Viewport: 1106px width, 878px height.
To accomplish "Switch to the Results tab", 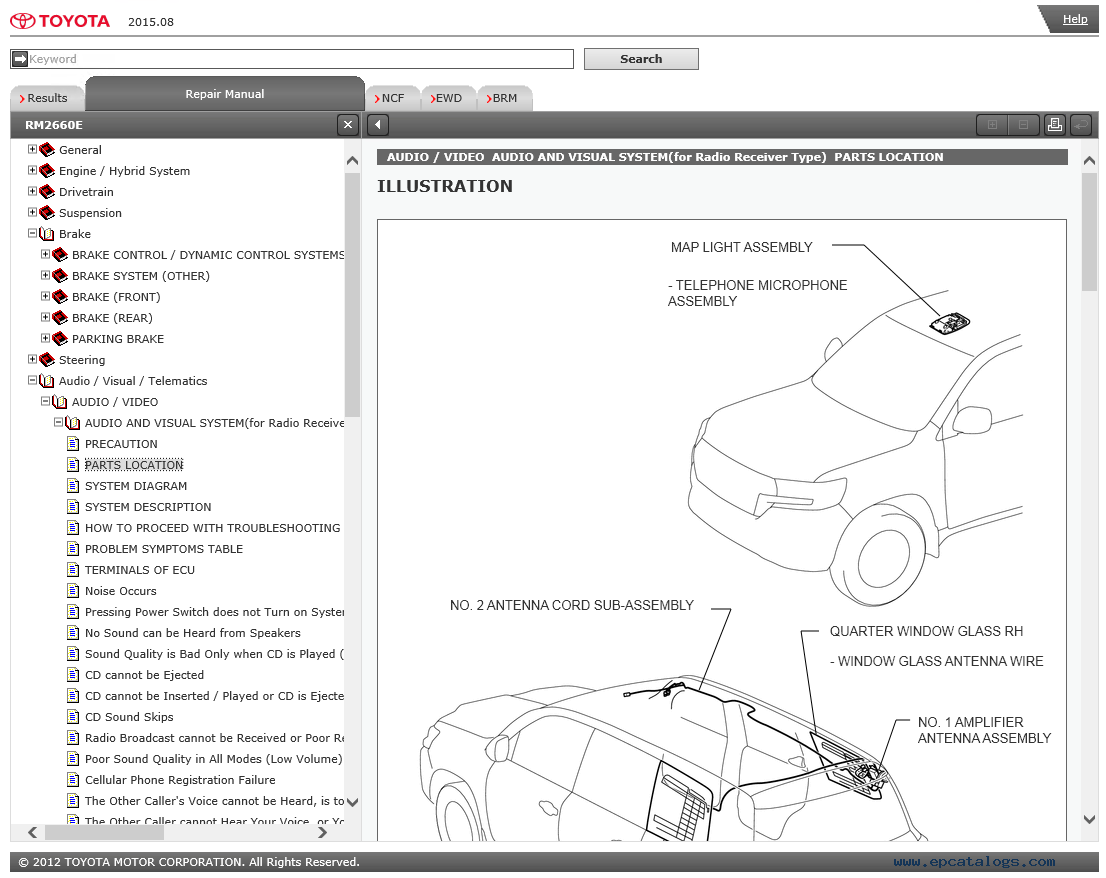I will [47, 98].
